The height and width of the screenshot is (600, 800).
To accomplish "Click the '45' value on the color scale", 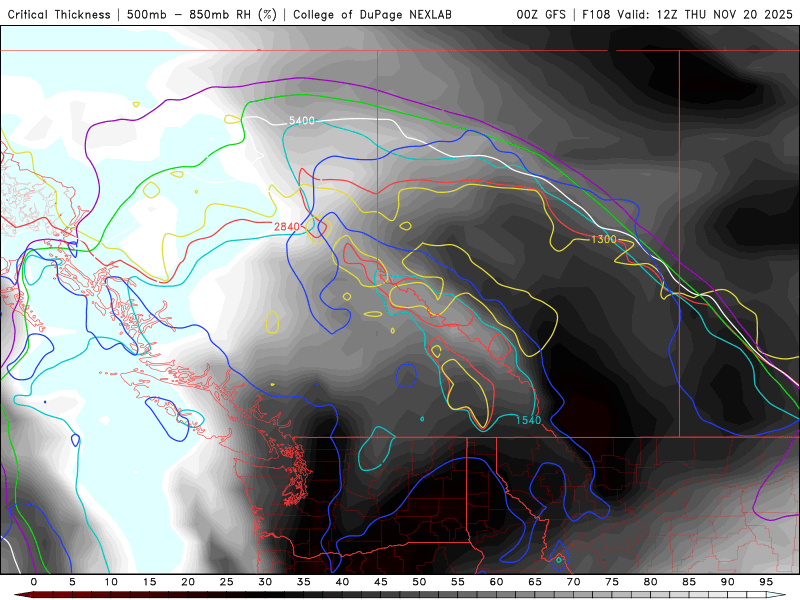I will [x=381, y=582].
